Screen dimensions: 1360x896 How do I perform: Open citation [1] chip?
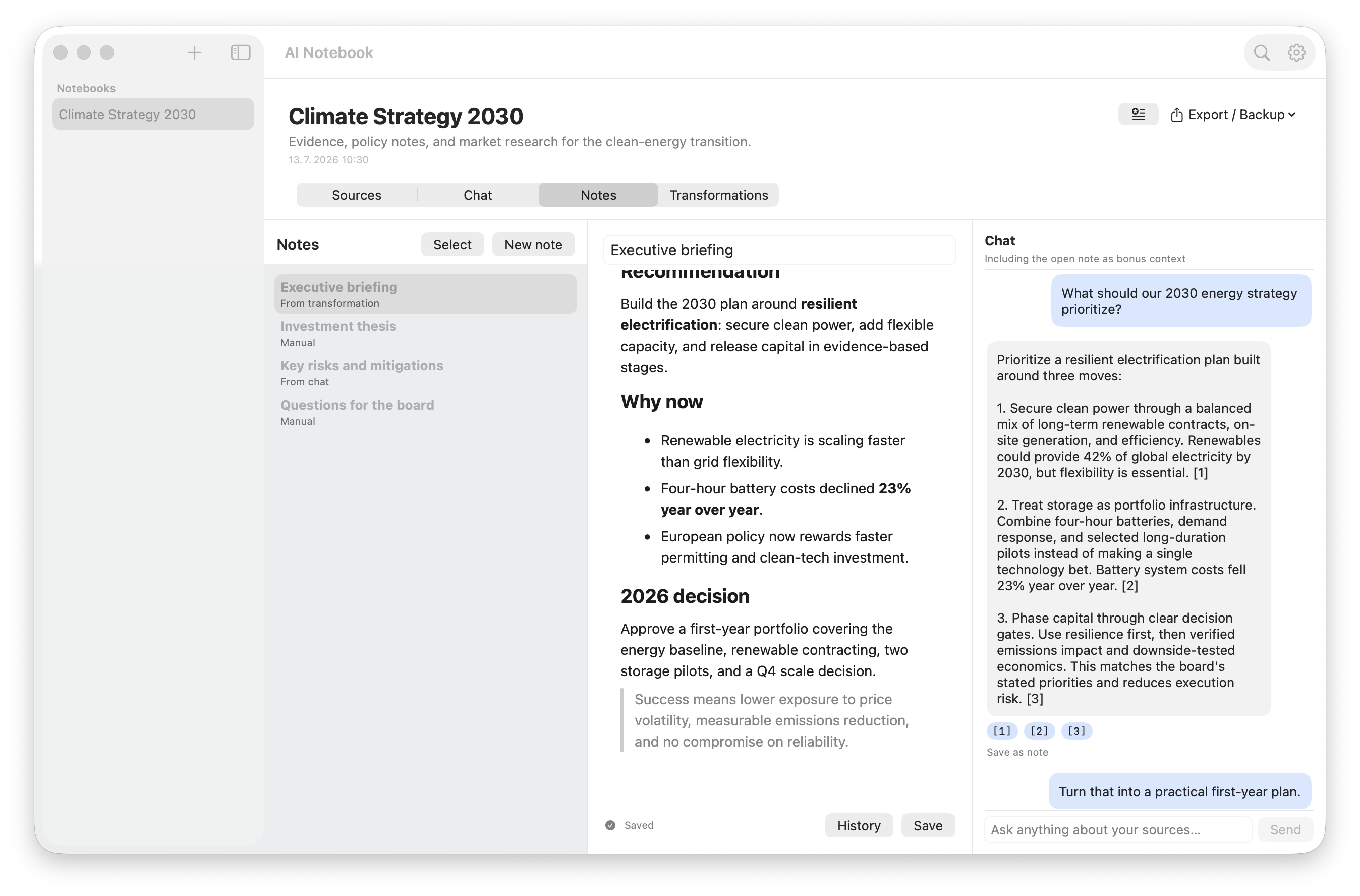pyautogui.click(x=1002, y=731)
